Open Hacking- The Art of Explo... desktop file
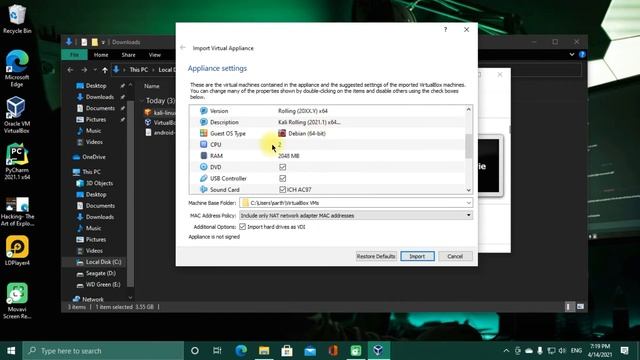 coord(17,211)
